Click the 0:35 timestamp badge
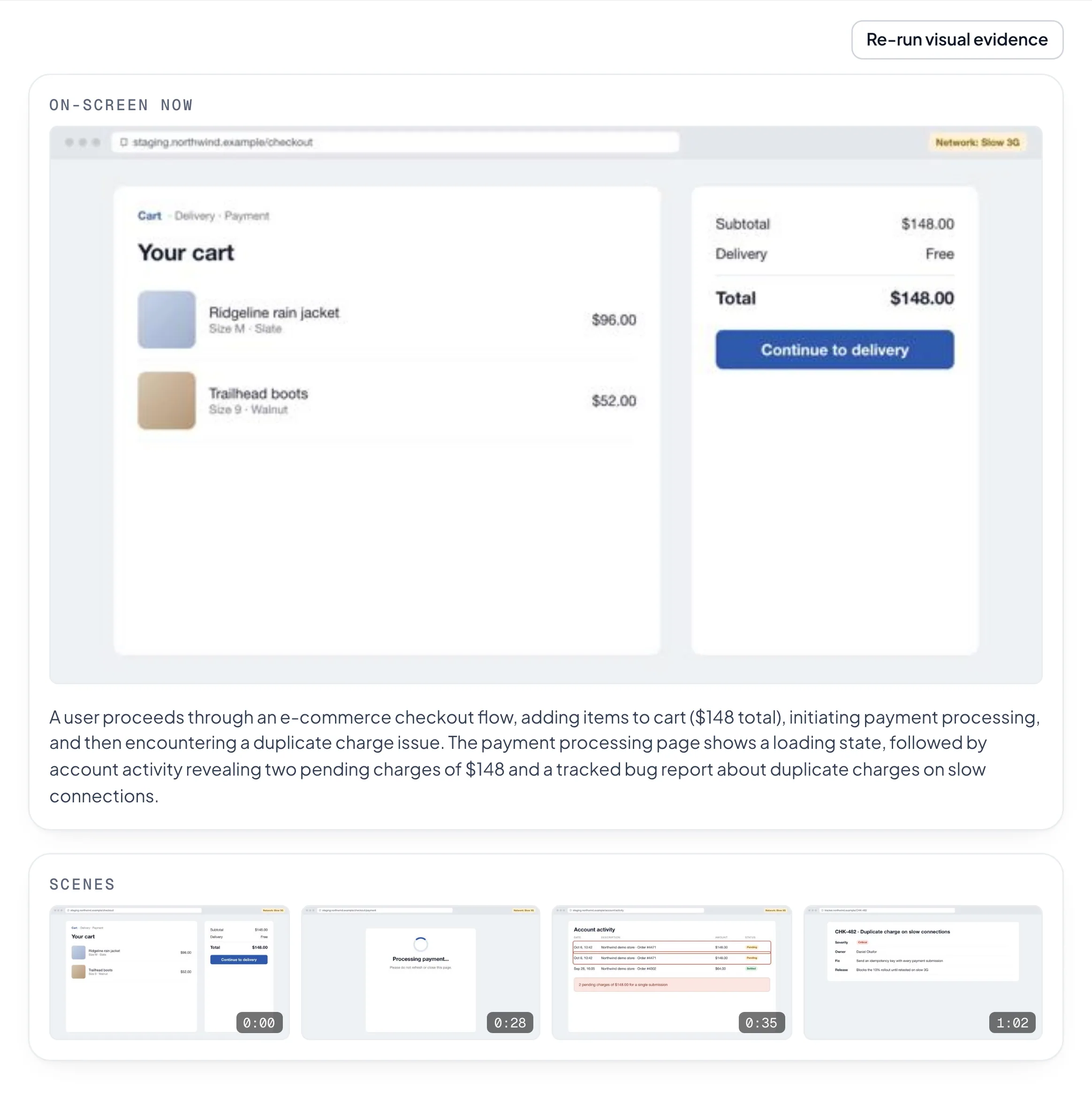 pos(761,1022)
